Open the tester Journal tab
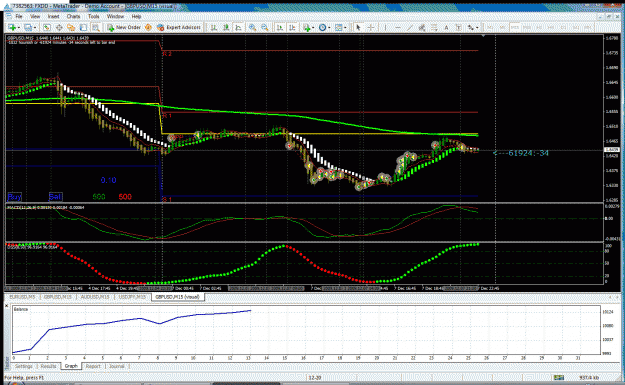Viewport: 625px width, 385px height. [x=117, y=366]
